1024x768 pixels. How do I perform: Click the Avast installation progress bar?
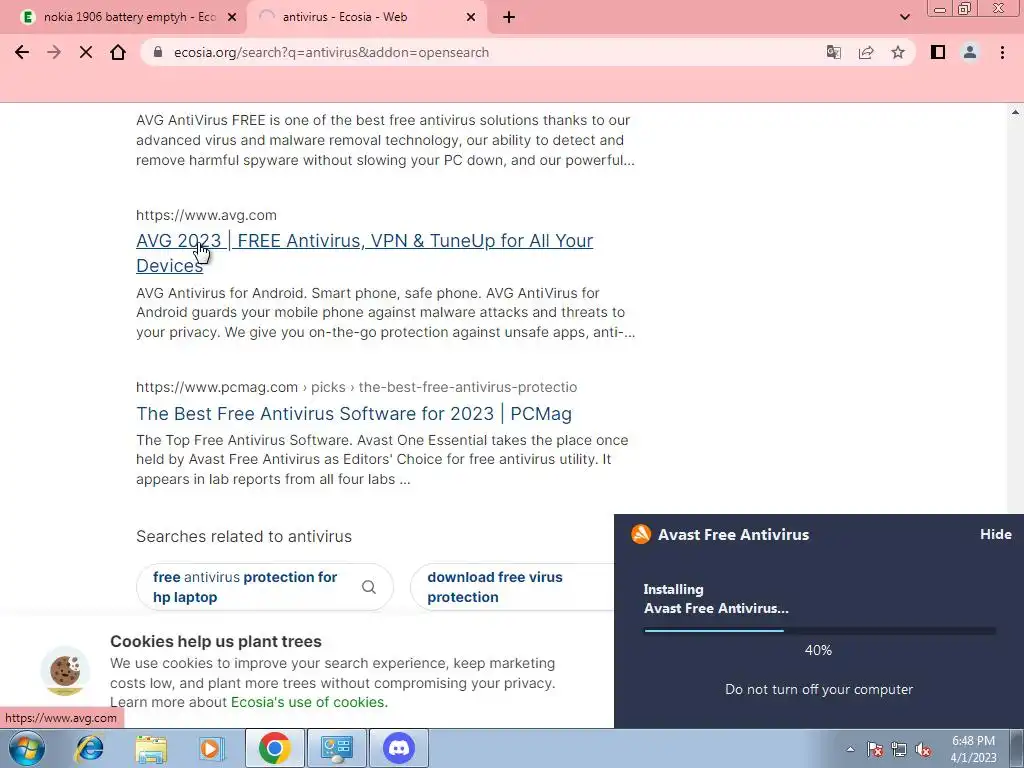coord(820,631)
